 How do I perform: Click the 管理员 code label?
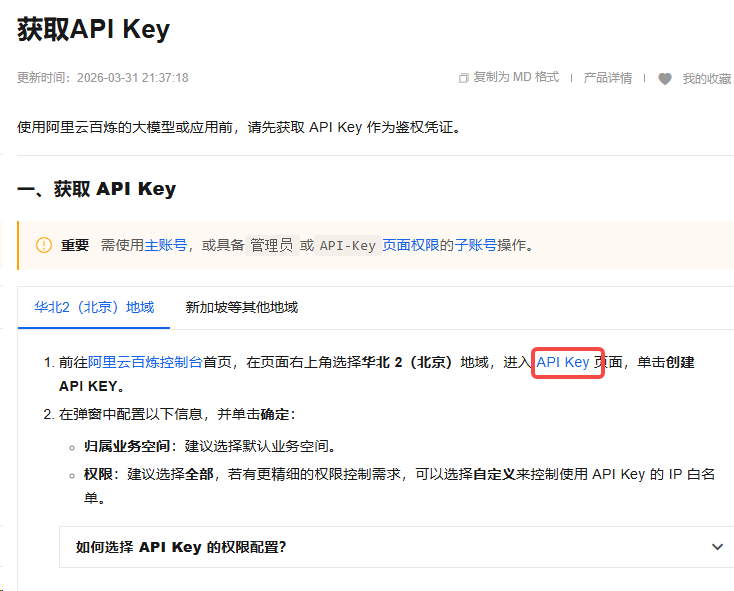(272, 245)
